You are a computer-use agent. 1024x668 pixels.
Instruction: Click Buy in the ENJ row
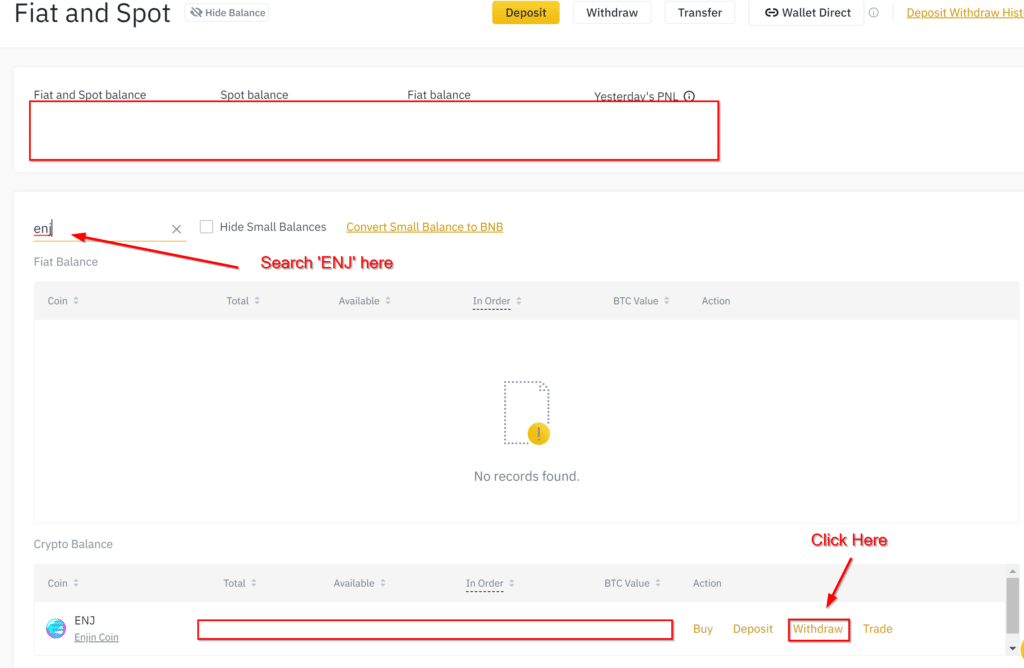click(x=703, y=629)
